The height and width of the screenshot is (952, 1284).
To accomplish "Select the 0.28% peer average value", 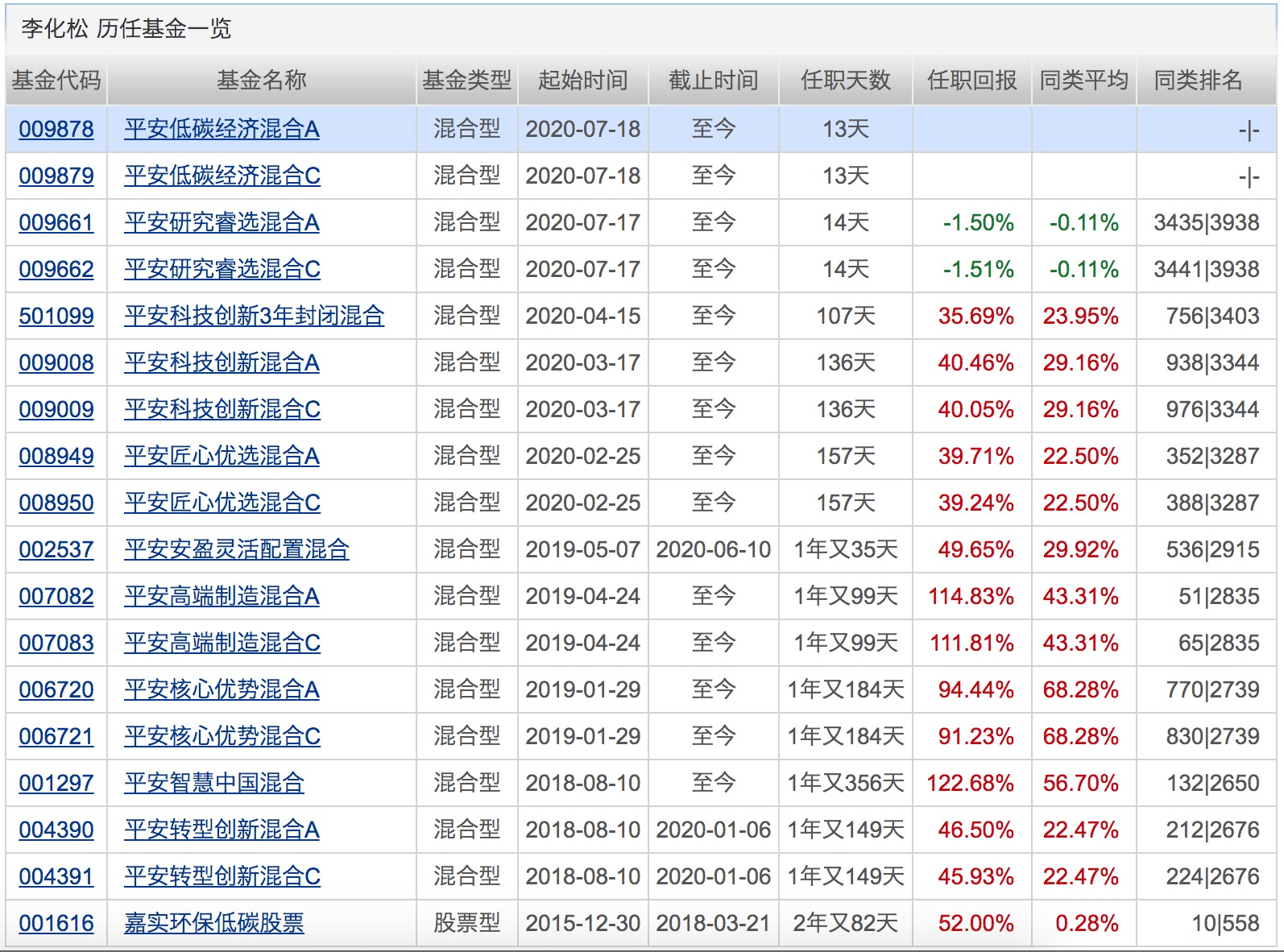I will pos(1087,923).
